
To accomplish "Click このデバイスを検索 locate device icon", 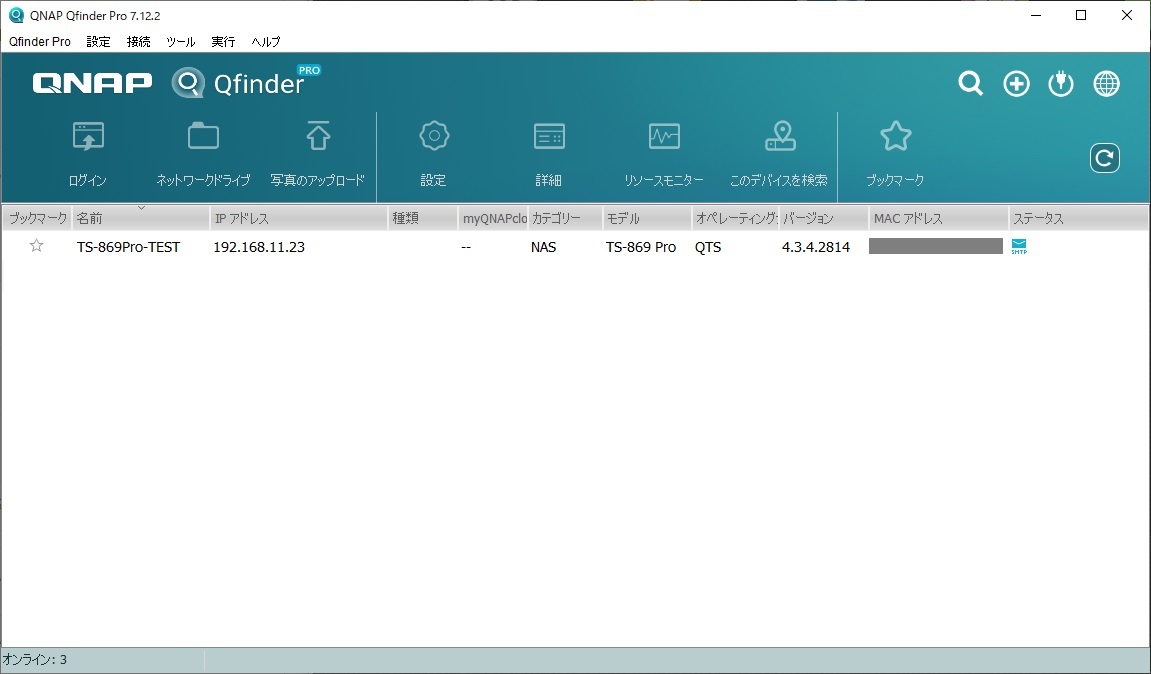I will click(780, 136).
